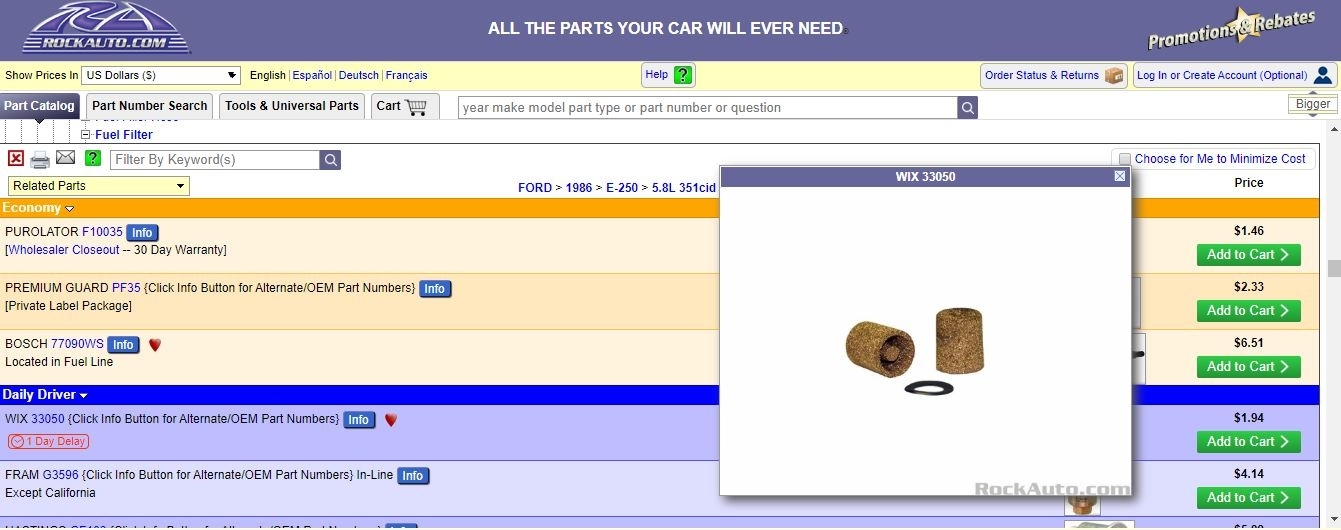Click the green question mark beside Filter By Keyword
Image resolution: width=1341 pixels, height=530 pixels.
tap(93, 158)
